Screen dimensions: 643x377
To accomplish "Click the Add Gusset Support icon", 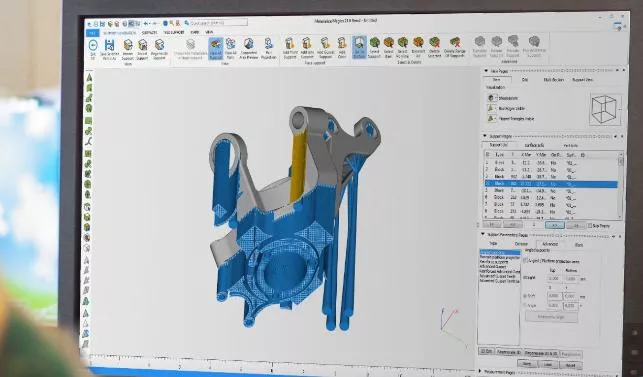I will [325, 48].
